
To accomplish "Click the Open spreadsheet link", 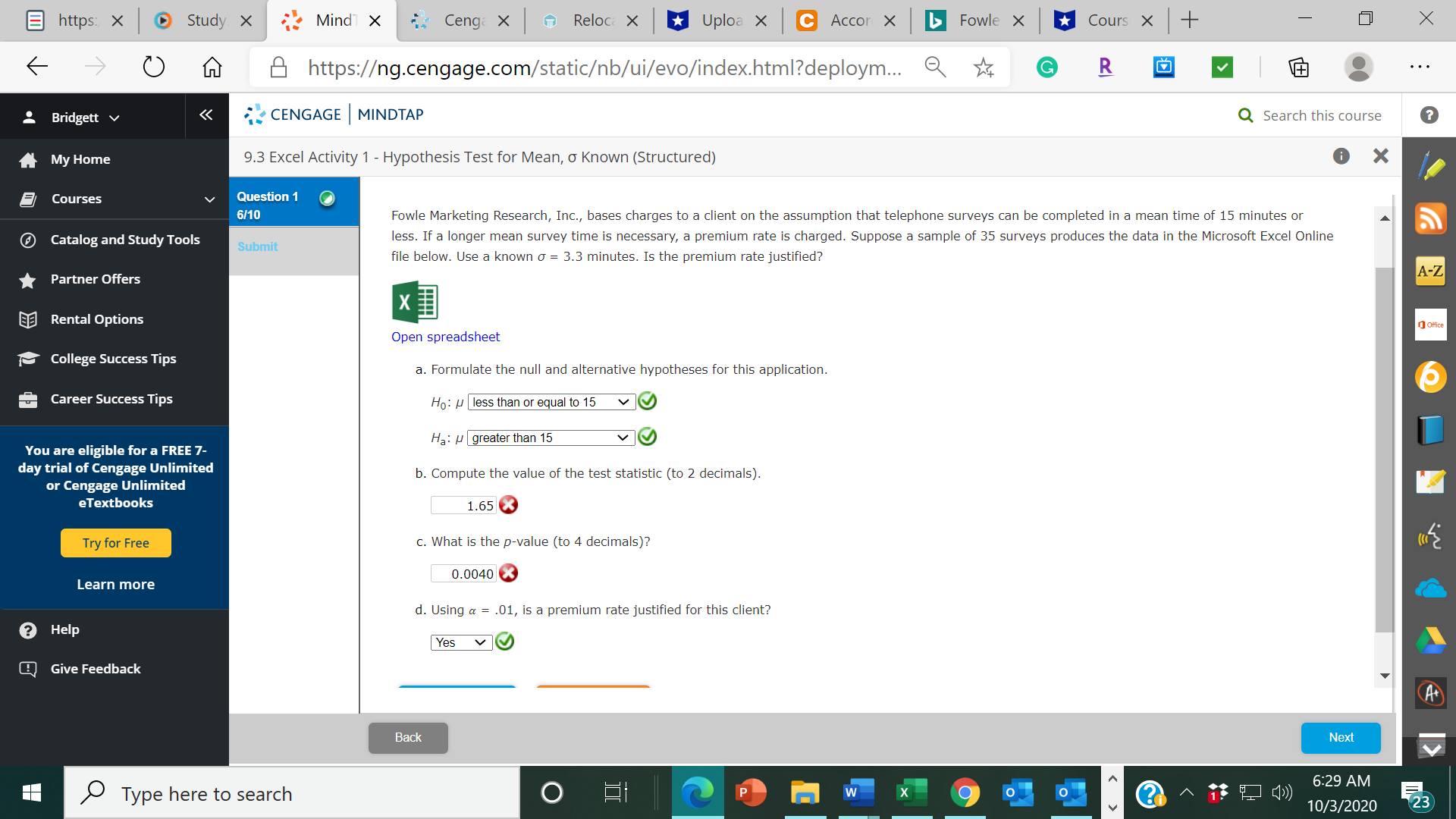I will 445,337.
